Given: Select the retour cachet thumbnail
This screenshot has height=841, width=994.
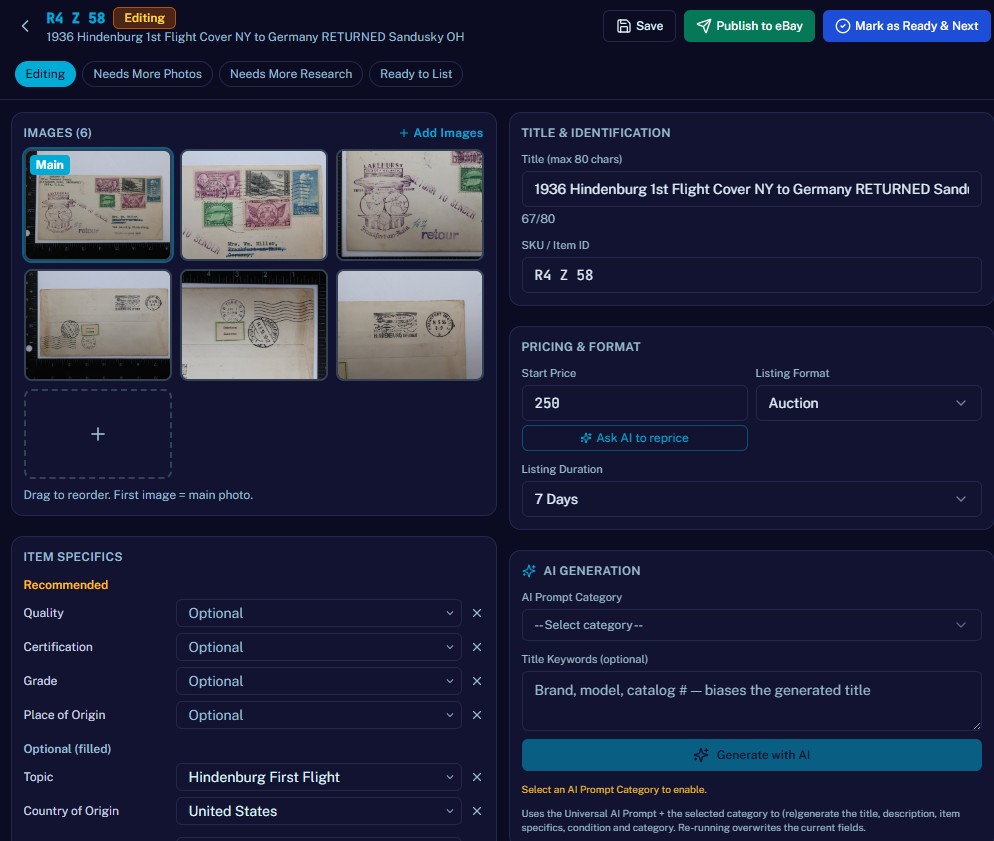Looking at the screenshot, I should pyautogui.click(x=410, y=205).
